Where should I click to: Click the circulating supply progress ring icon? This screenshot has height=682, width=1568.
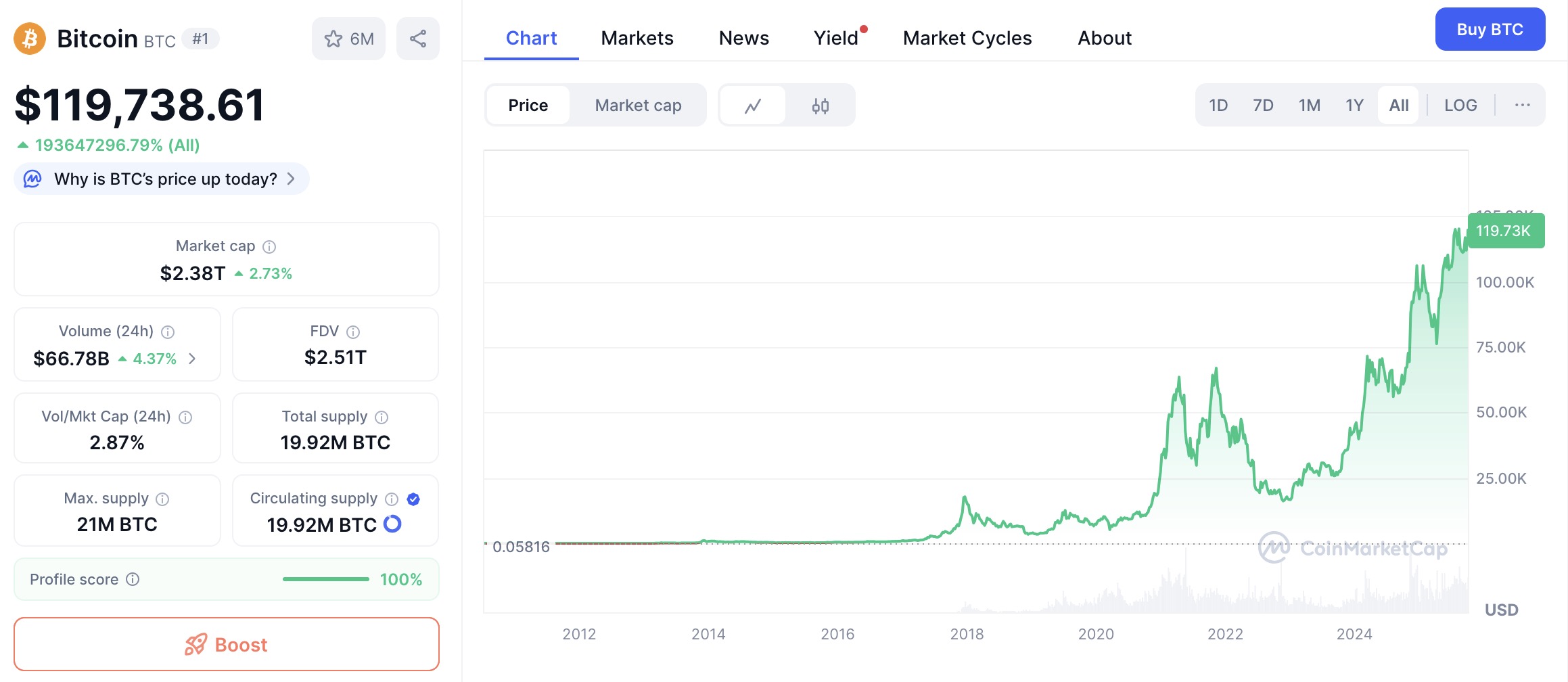click(x=392, y=524)
